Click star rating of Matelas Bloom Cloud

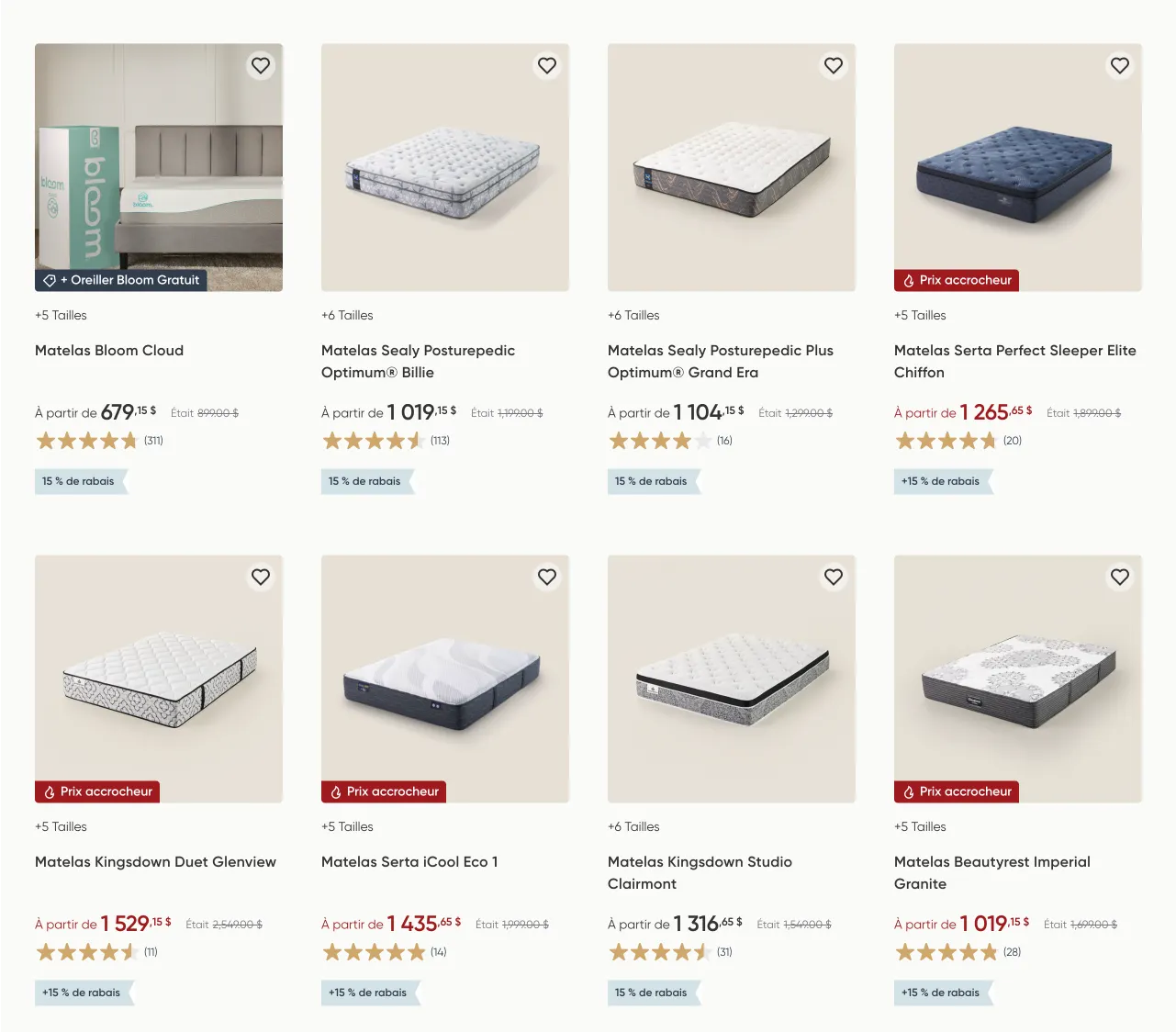tap(86, 441)
